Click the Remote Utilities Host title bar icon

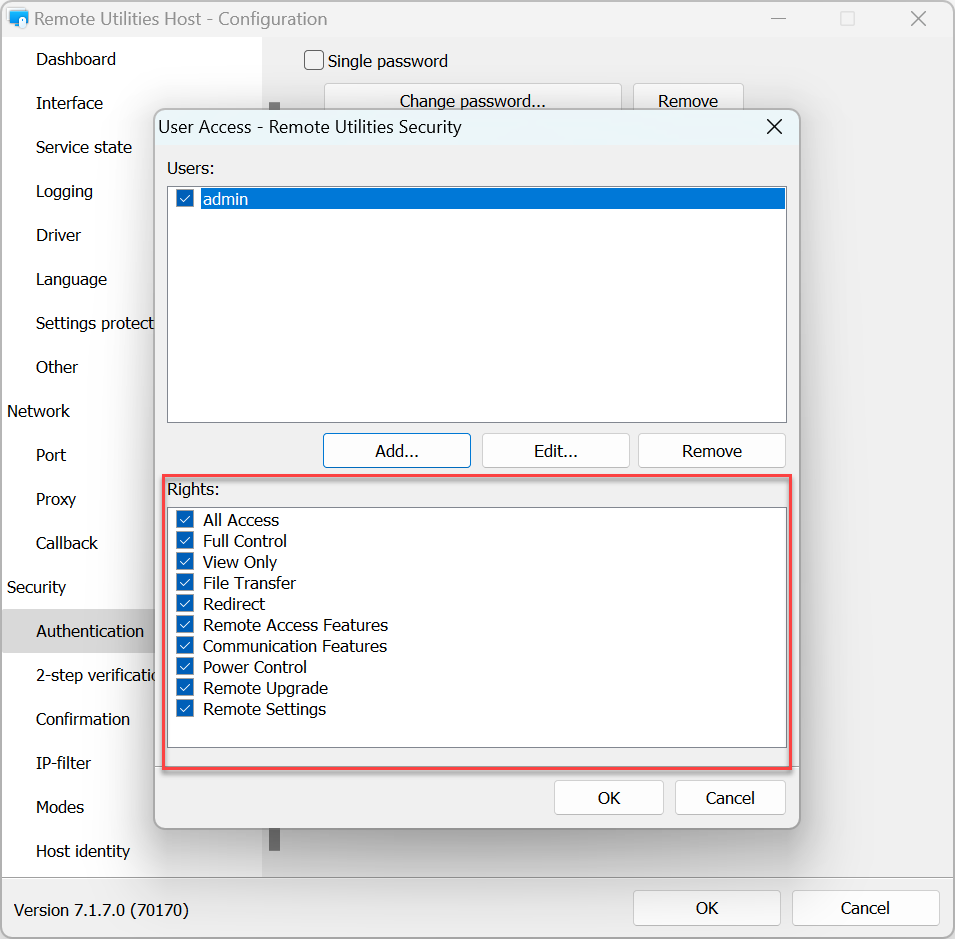[x=17, y=19]
